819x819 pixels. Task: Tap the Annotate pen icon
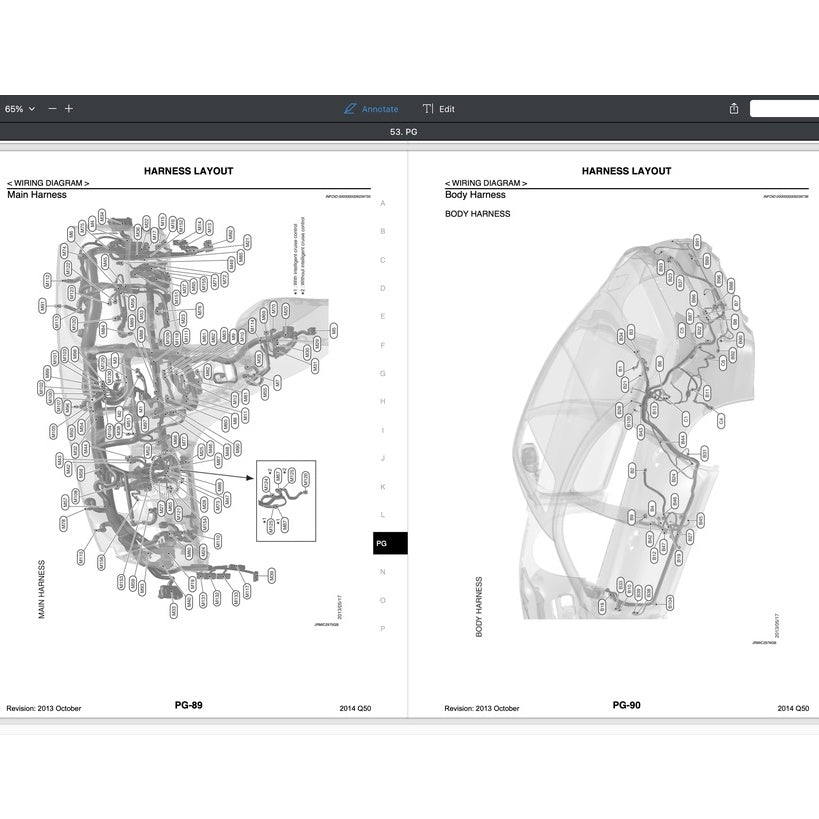click(x=349, y=108)
